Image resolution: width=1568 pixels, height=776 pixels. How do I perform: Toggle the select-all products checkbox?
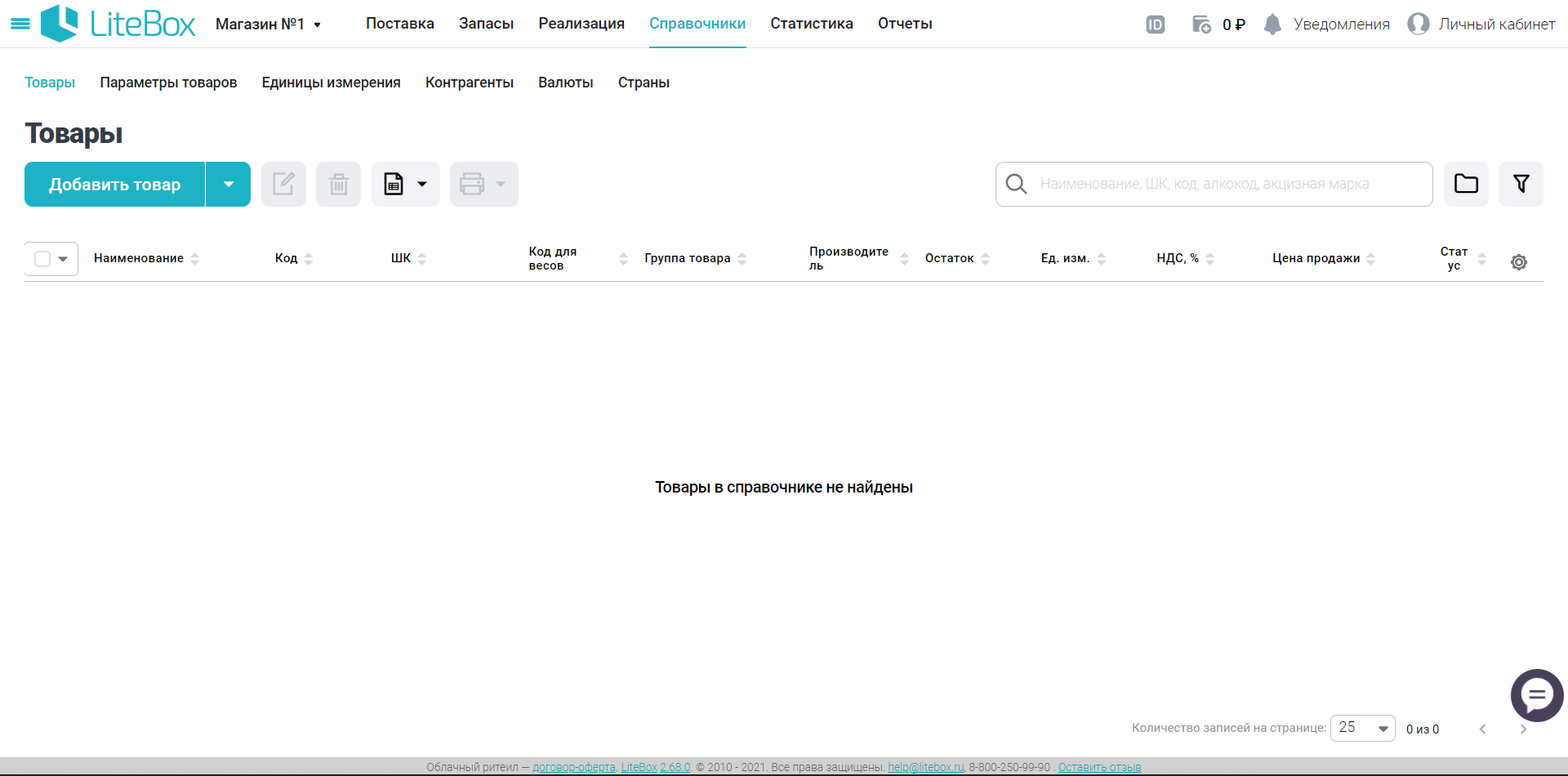coord(42,259)
